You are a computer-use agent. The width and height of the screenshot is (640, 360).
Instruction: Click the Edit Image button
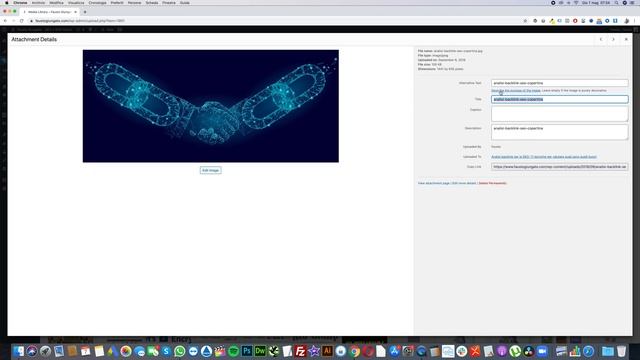[211, 170]
